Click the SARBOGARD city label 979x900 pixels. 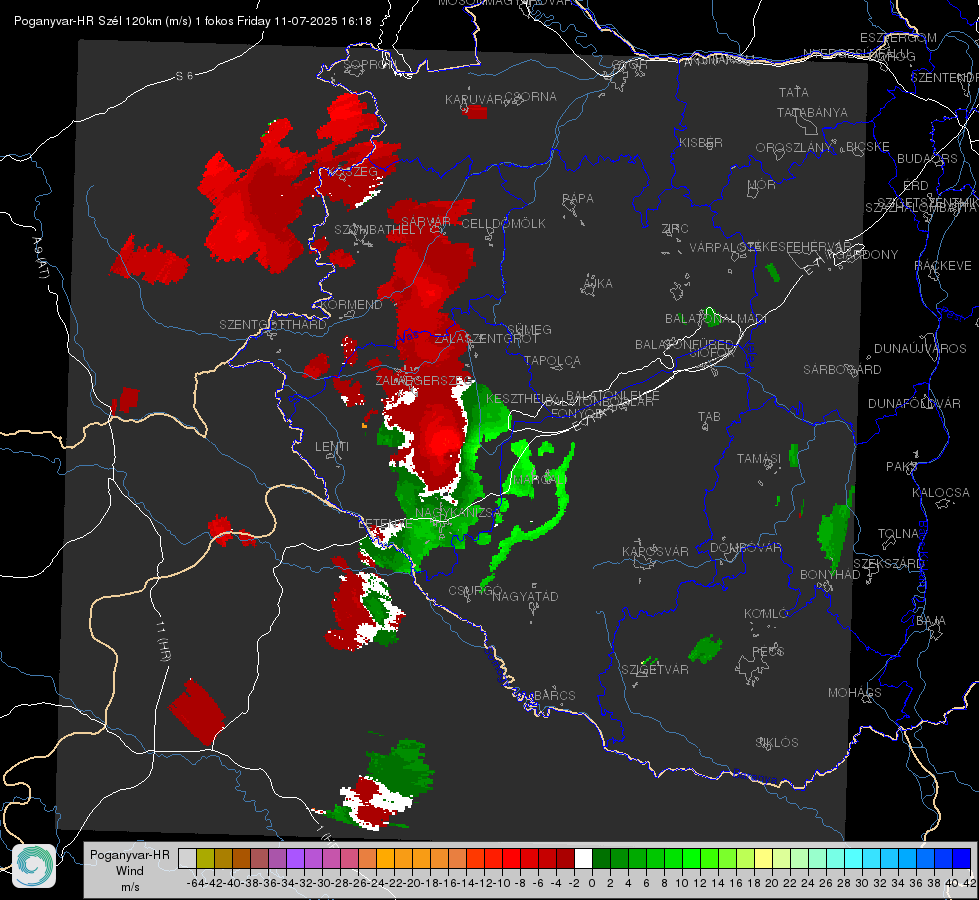pyautogui.click(x=842, y=370)
